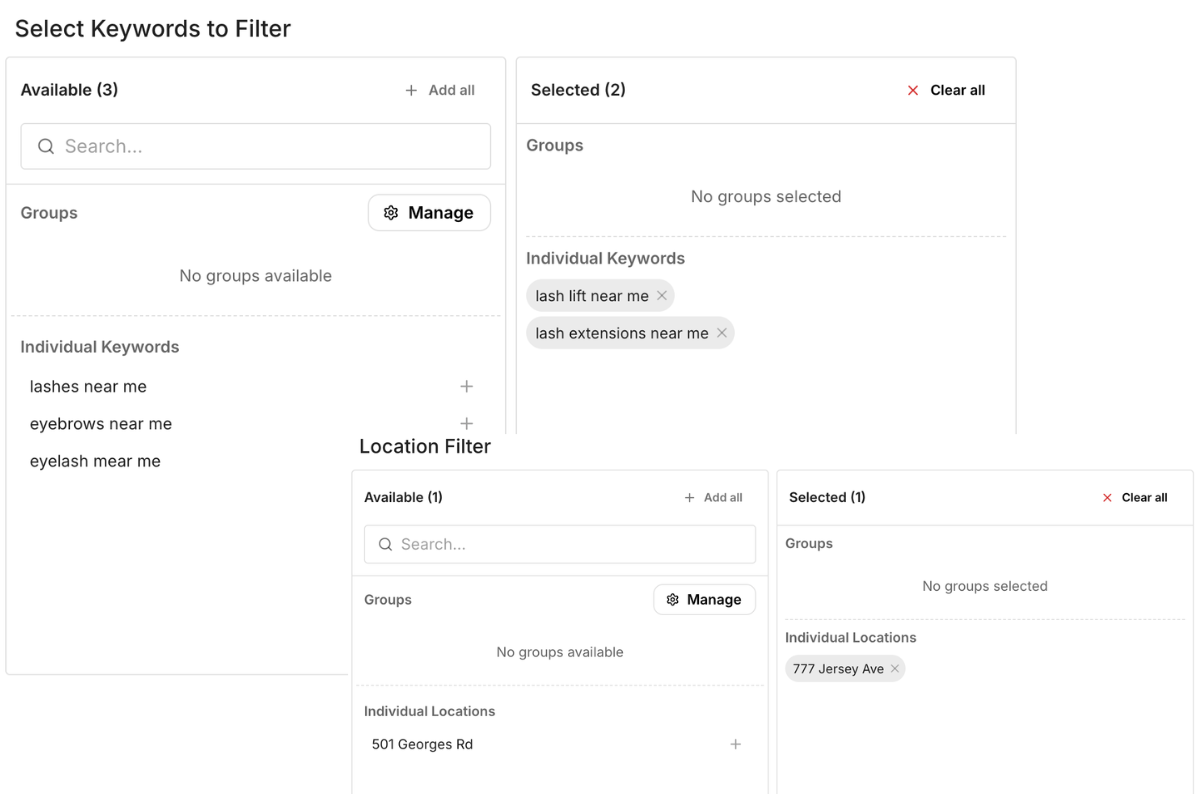Click the keyword search magnifier icon

(x=46, y=147)
